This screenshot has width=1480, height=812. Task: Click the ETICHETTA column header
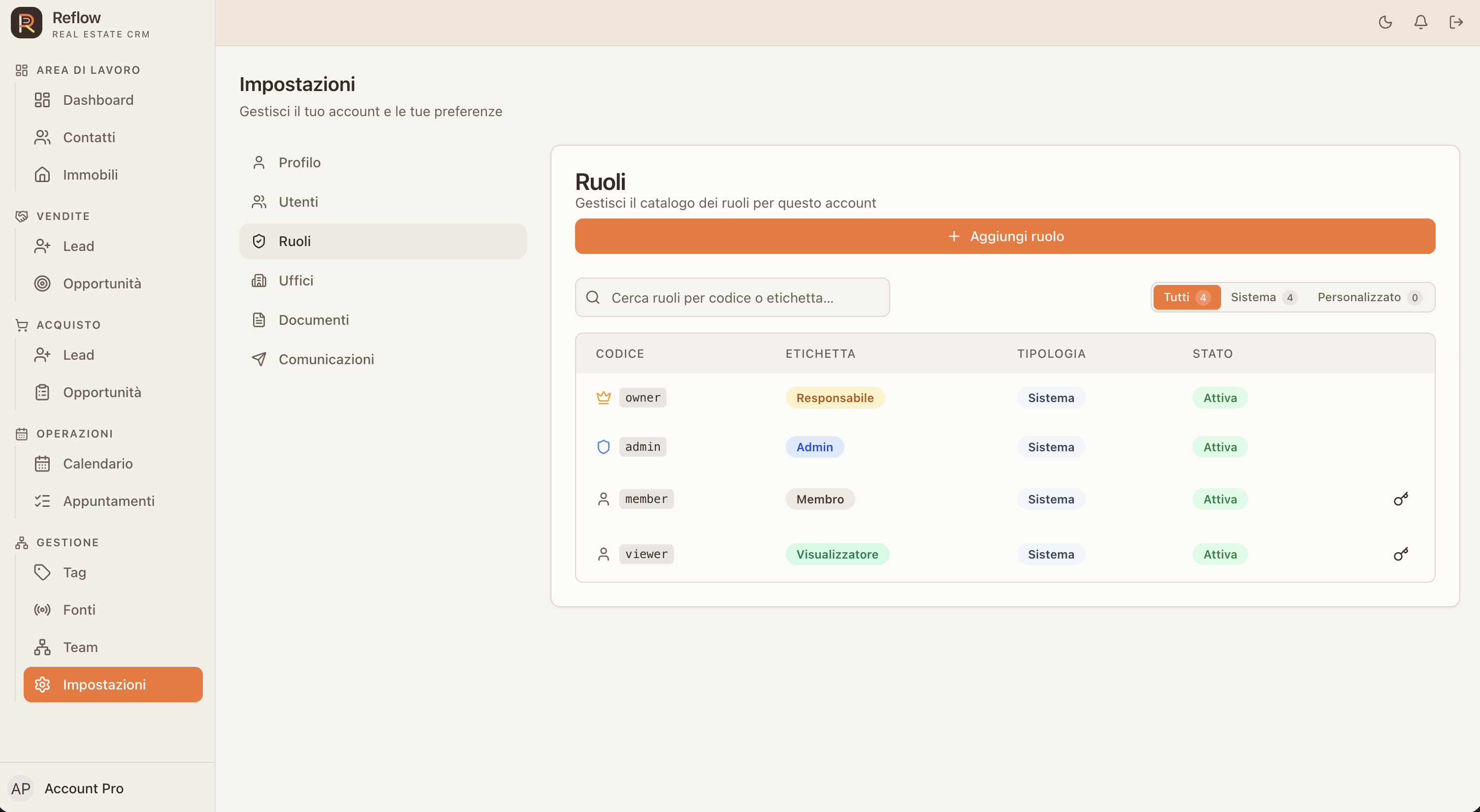[x=820, y=354]
